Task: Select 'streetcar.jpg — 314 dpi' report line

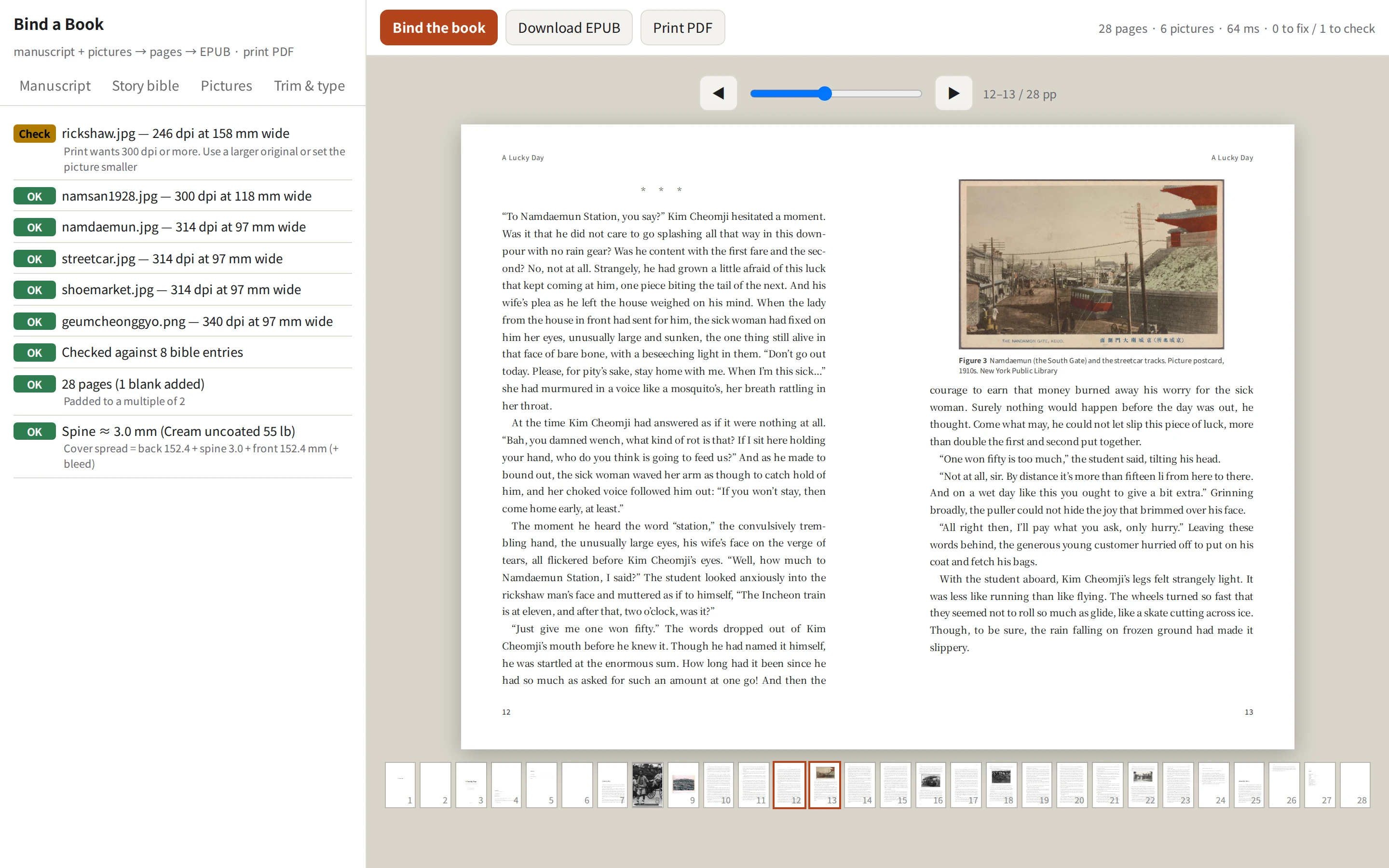Action: 172,258
